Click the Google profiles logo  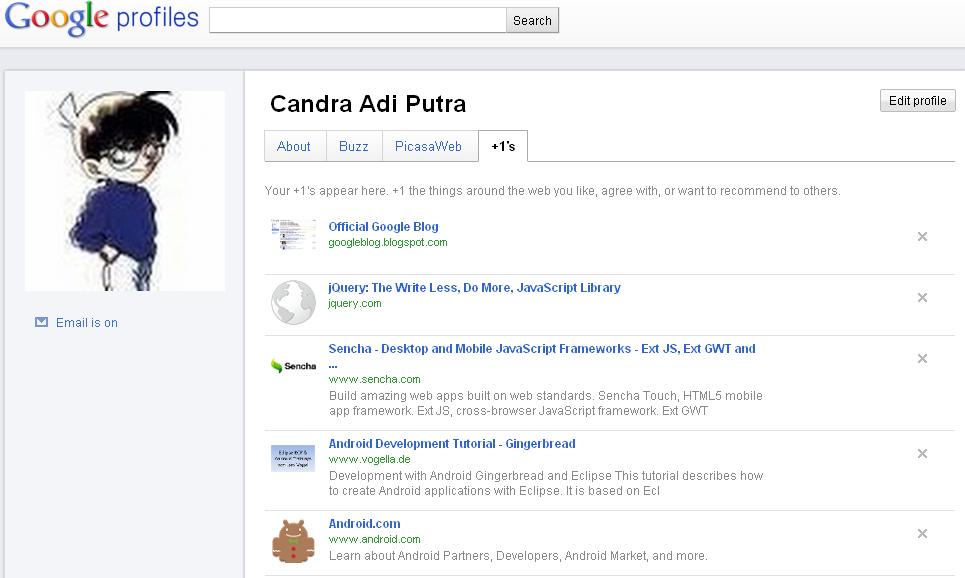click(x=101, y=19)
